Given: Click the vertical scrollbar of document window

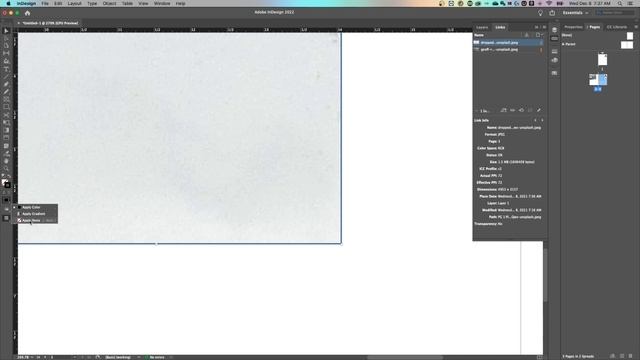Looking at the screenshot, I should [x=545, y=276].
